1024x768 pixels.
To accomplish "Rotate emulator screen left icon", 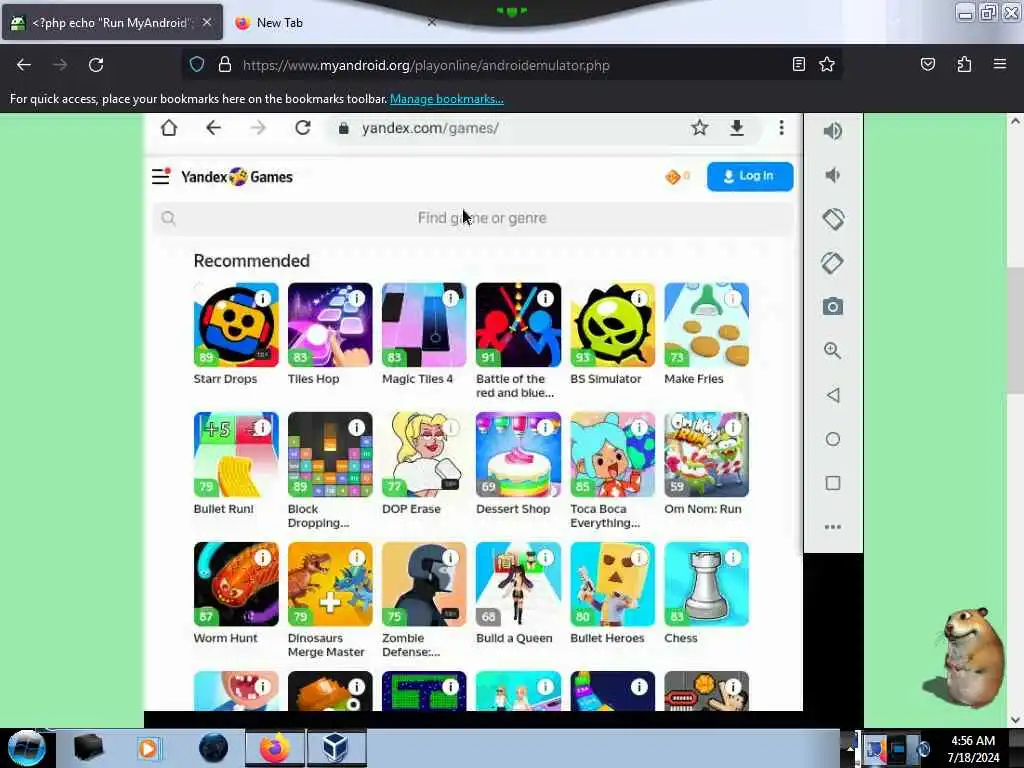I will [833, 219].
